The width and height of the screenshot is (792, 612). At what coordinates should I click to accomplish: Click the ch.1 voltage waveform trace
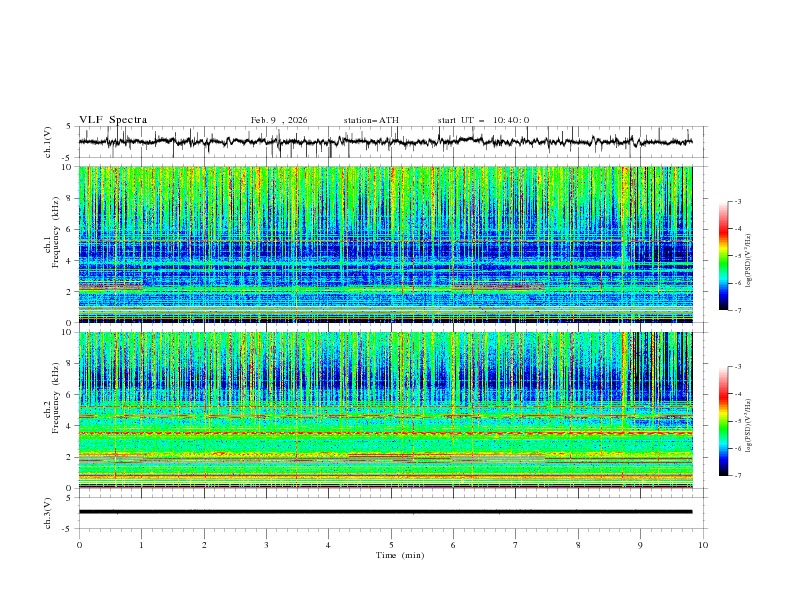click(x=385, y=141)
